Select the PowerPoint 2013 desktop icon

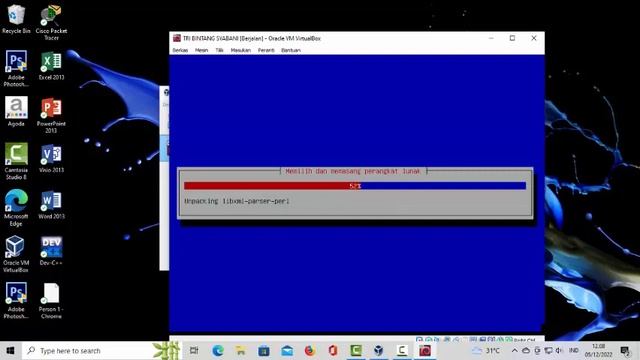click(51, 115)
